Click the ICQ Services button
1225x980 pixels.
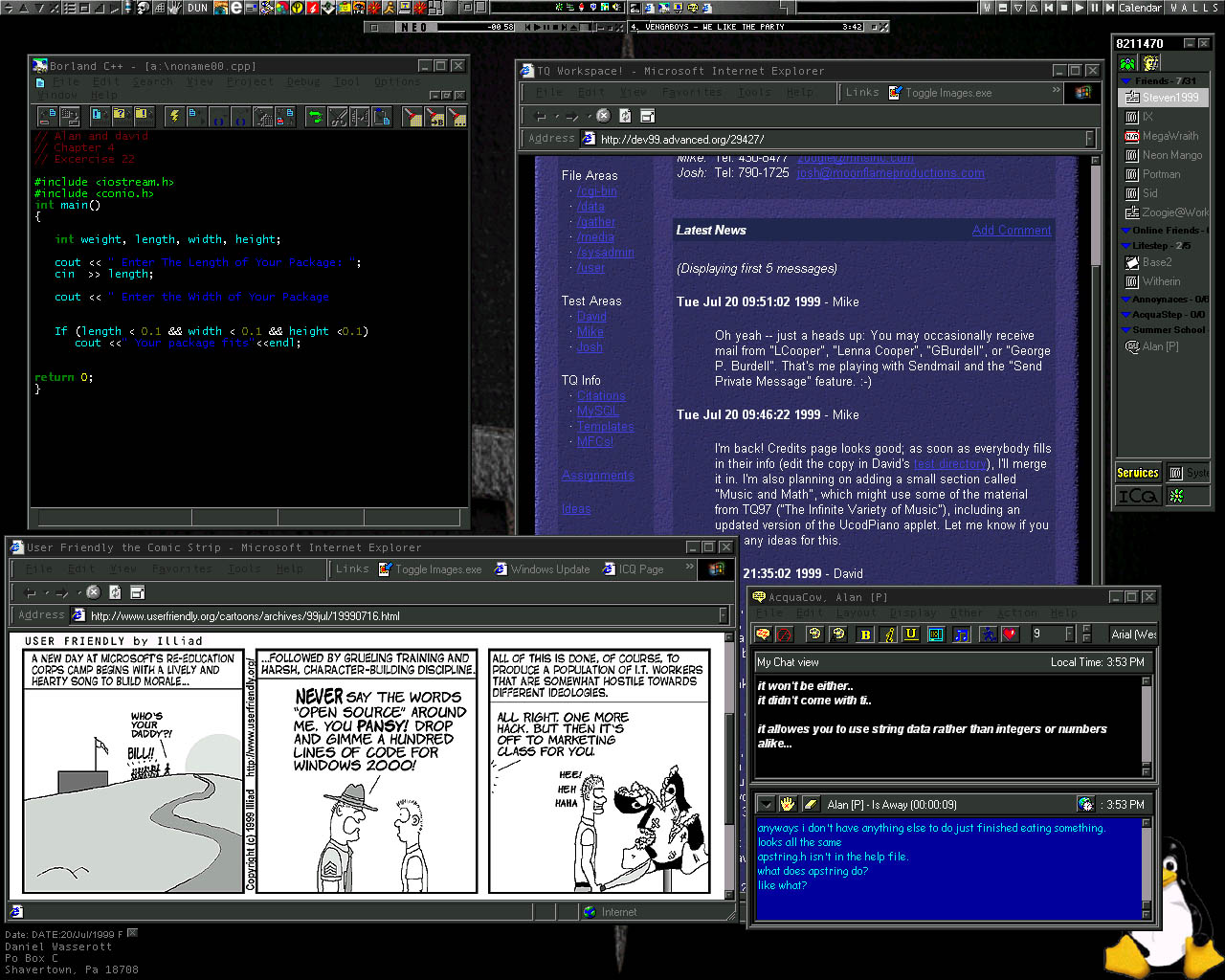pos(1137,473)
